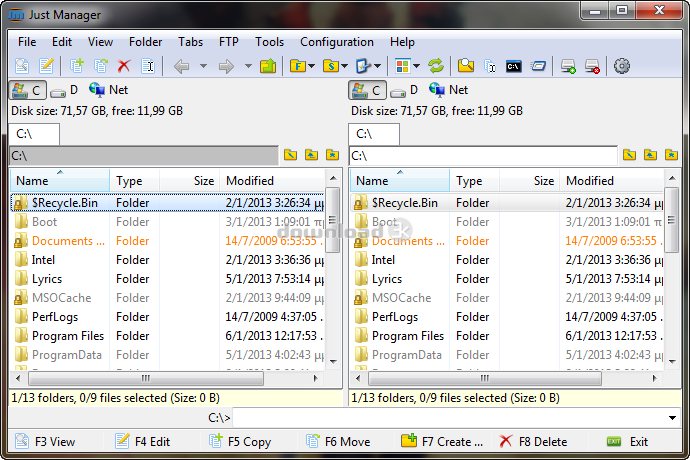
Task: Click the parent folder up icon in toolbar
Action: pyautogui.click(x=268, y=66)
